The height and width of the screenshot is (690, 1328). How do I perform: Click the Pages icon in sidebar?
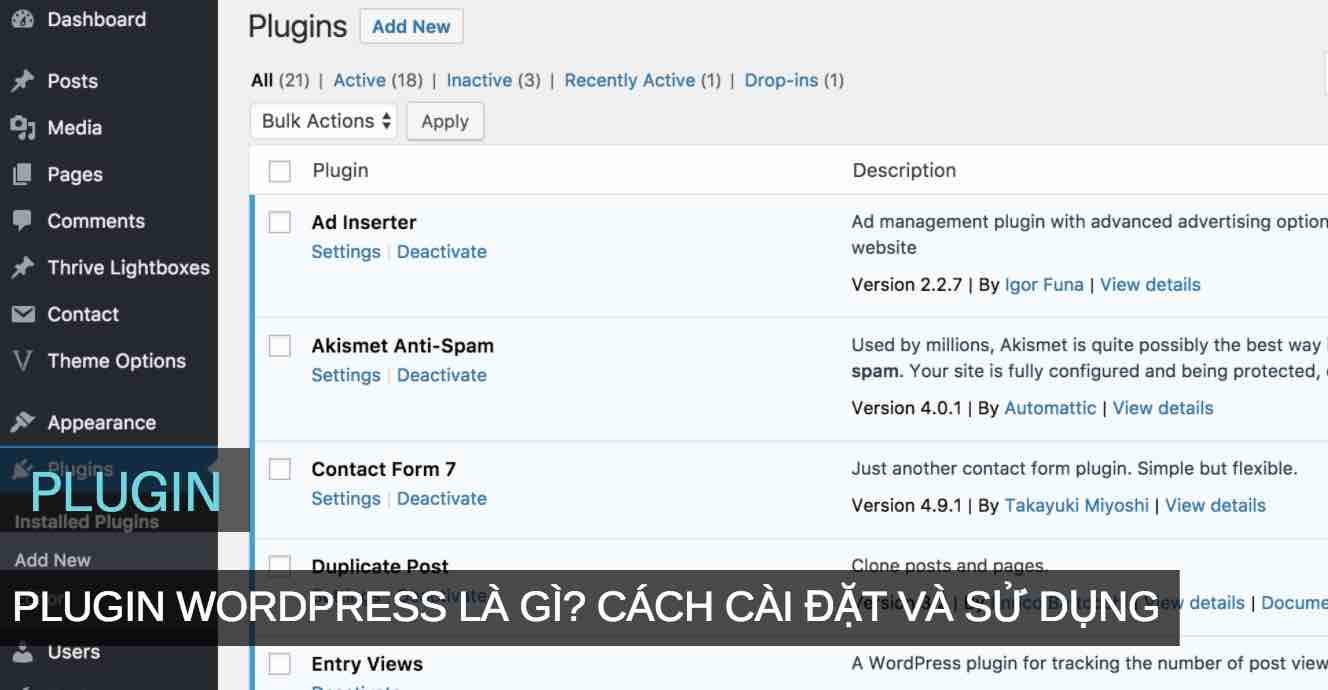pyautogui.click(x=22, y=174)
